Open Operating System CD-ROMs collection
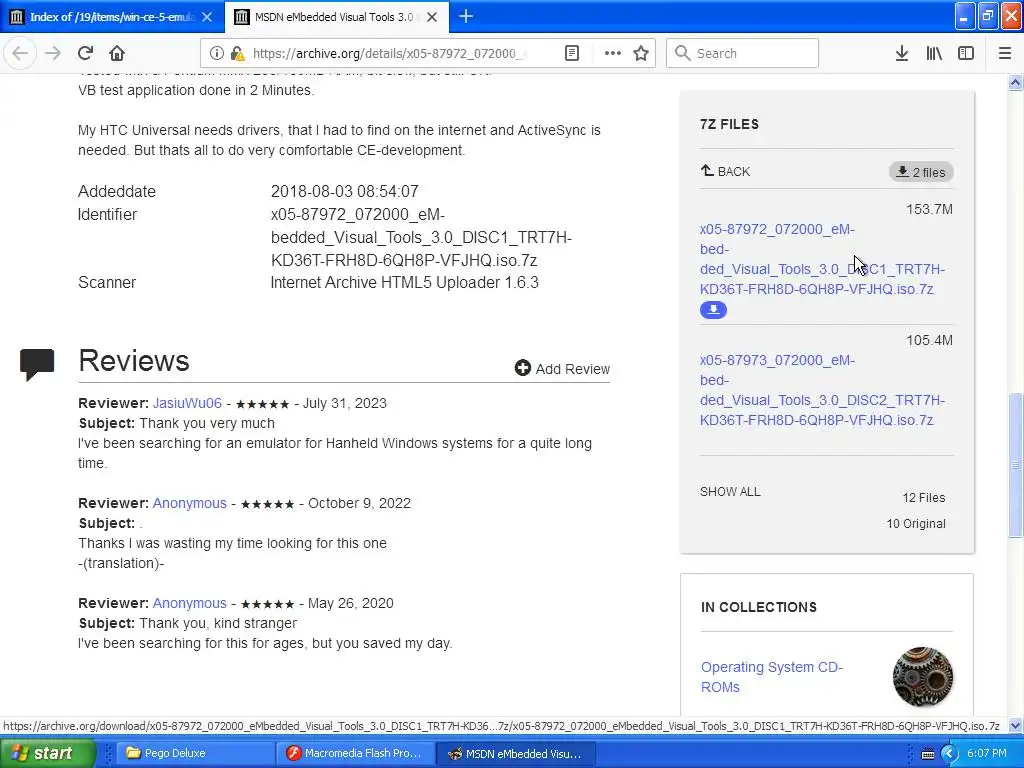 tap(772, 677)
